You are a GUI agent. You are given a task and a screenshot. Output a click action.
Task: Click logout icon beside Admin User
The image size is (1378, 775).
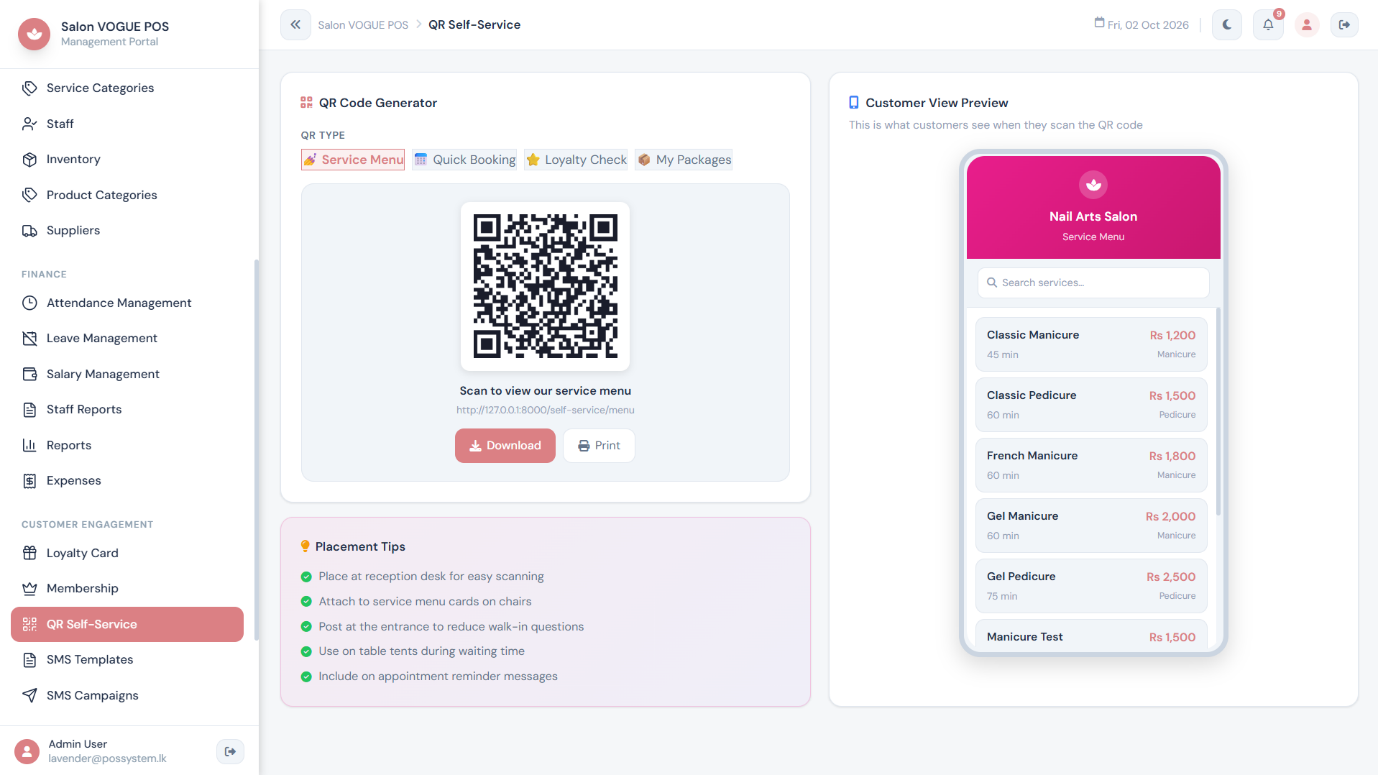(230, 752)
